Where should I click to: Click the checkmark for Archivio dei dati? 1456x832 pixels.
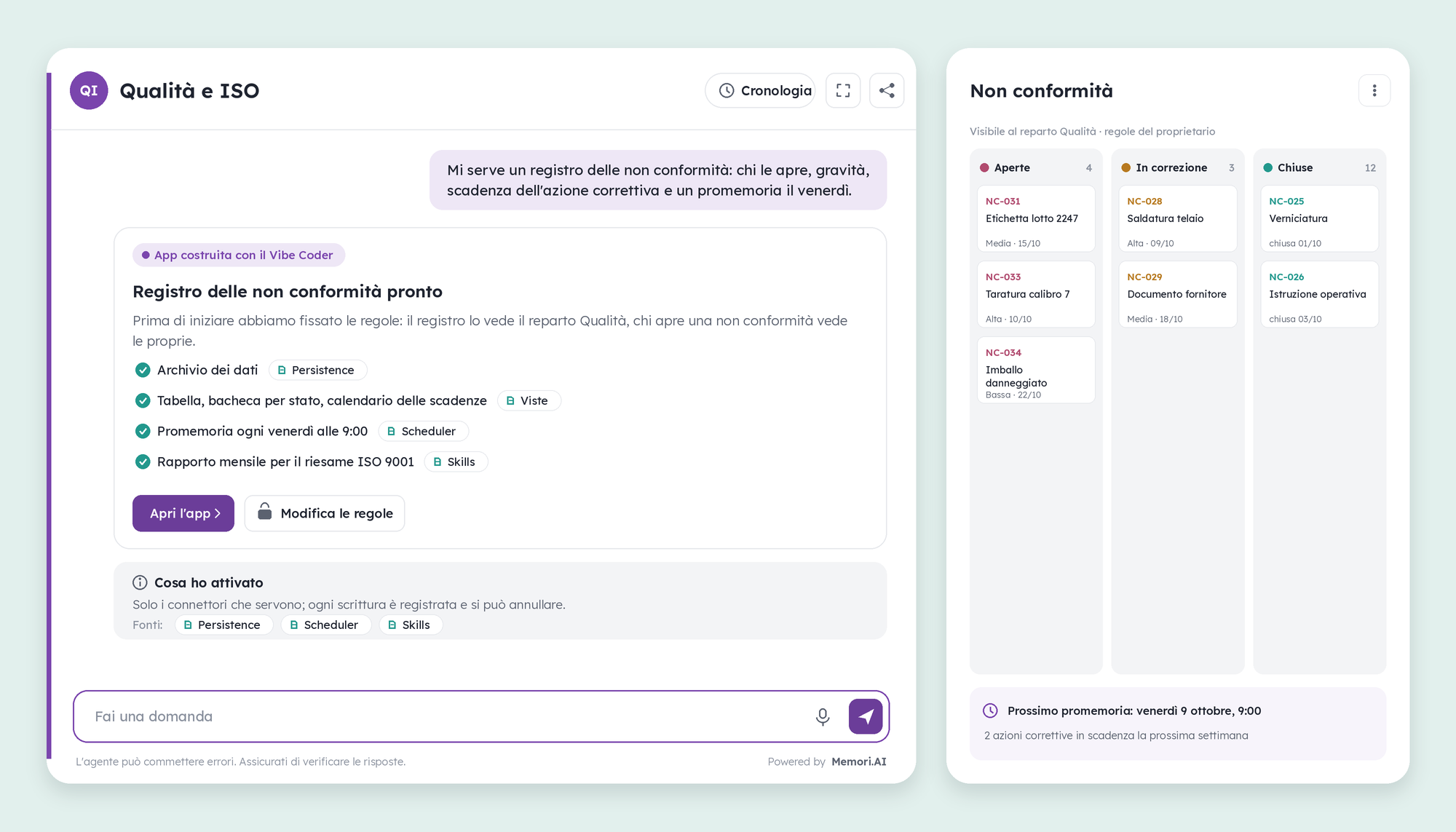tap(143, 370)
